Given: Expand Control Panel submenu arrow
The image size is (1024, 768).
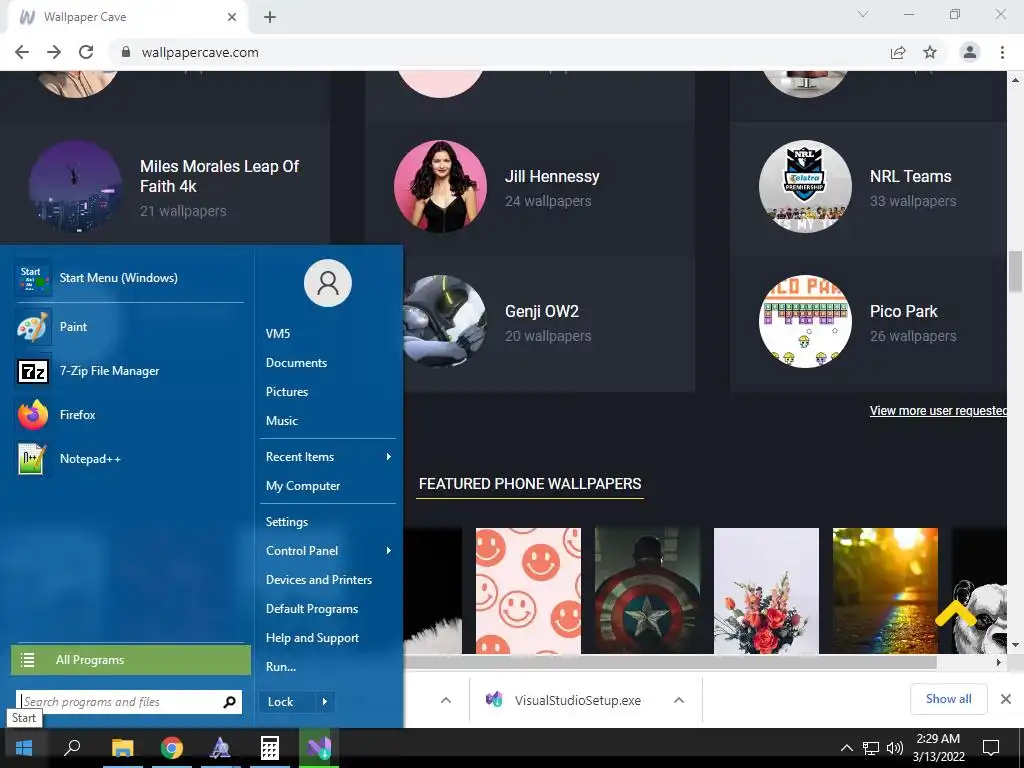Looking at the screenshot, I should pos(389,551).
